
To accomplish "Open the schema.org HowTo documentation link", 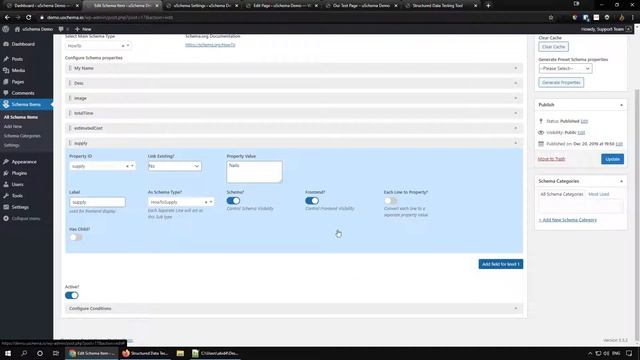I will click(210, 45).
